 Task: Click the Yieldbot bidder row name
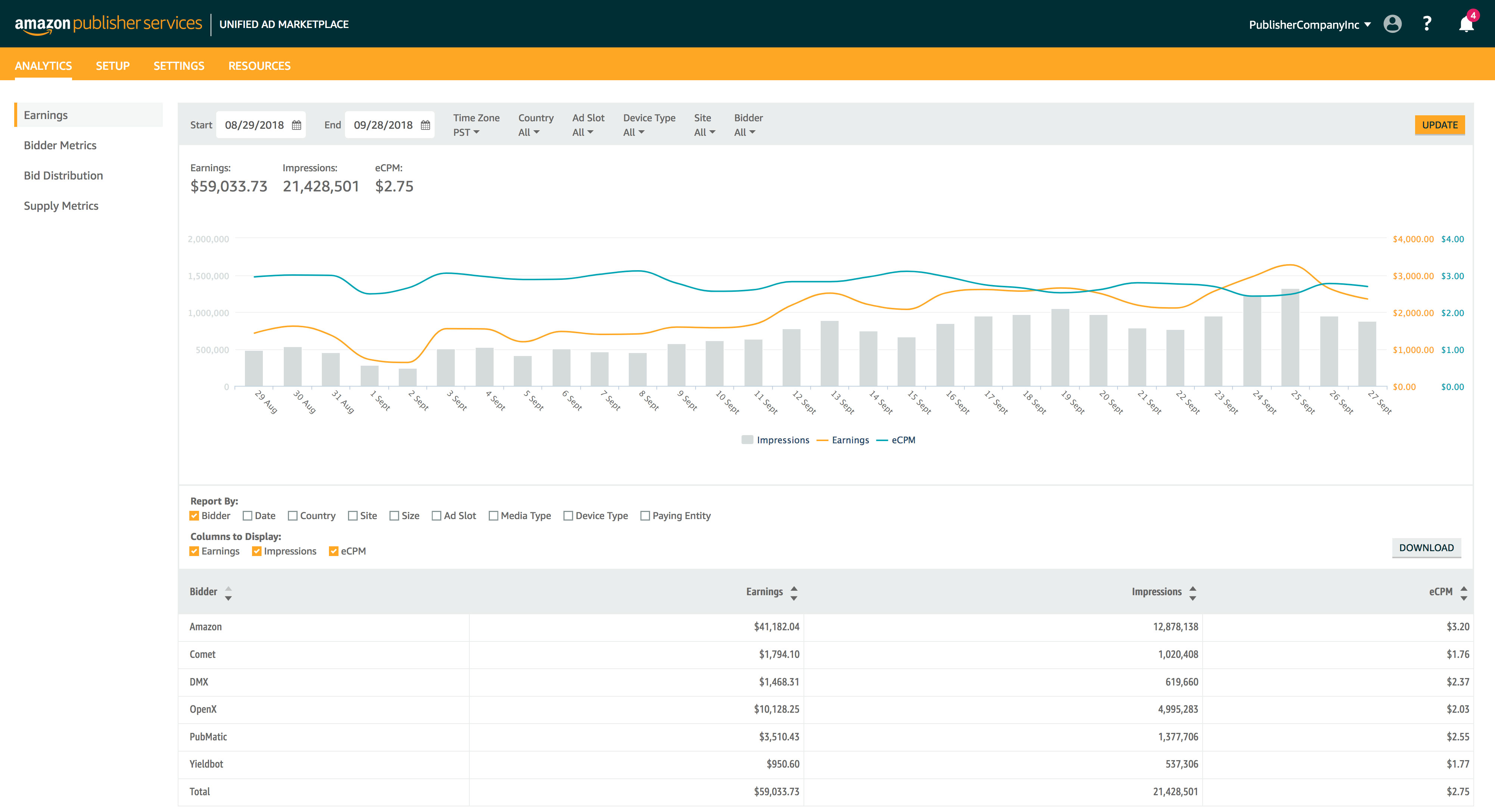tap(206, 764)
